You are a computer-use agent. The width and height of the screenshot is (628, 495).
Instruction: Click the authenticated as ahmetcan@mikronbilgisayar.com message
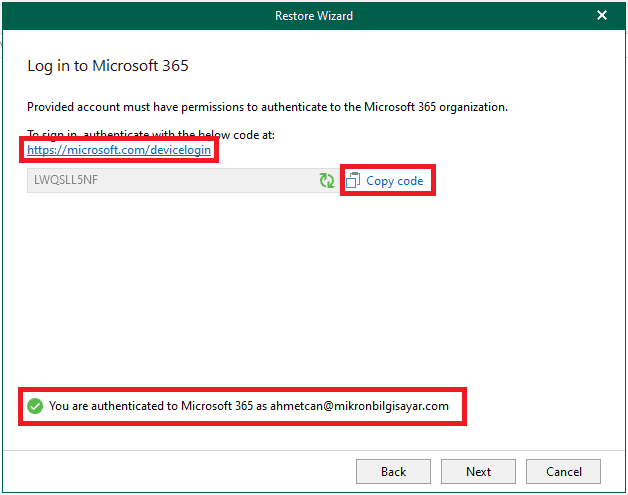(248, 406)
